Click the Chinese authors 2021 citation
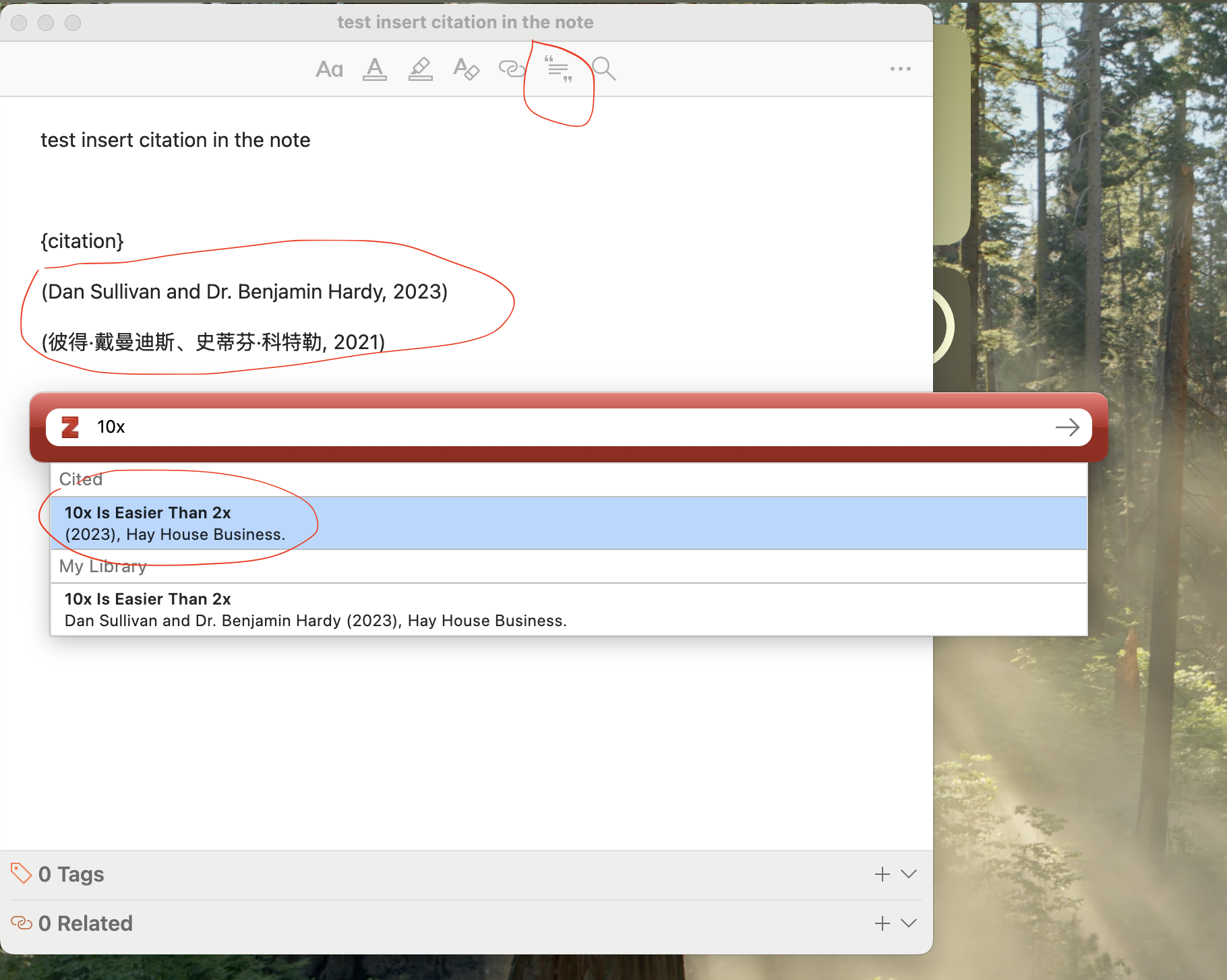Screen dimensions: 1227x980 pos(213,342)
